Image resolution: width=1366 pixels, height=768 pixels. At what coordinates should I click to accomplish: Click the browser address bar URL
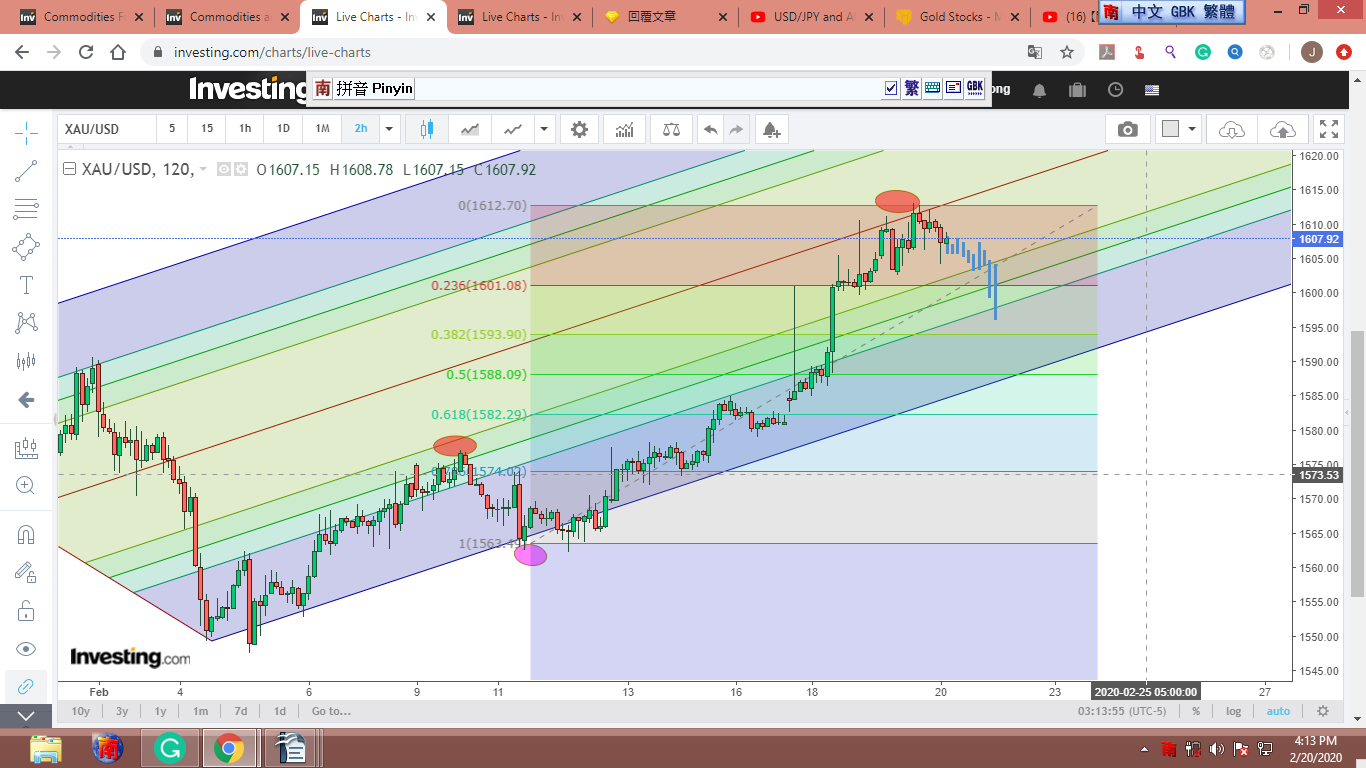point(272,52)
